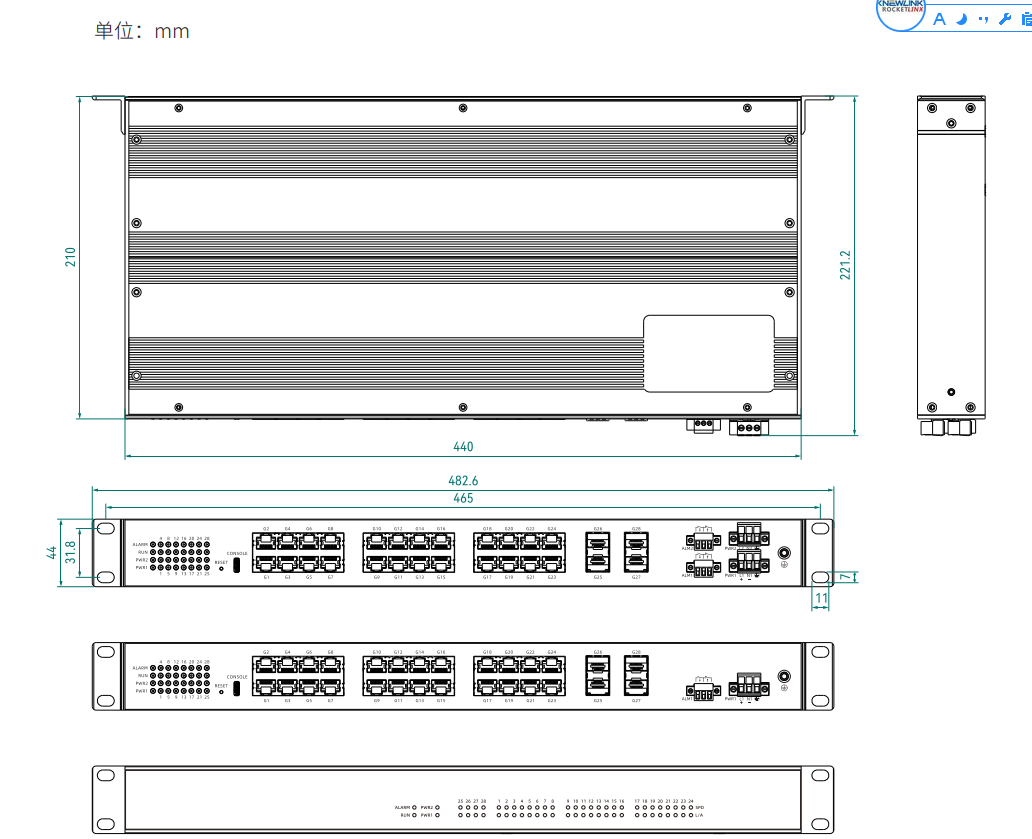Click the 210 height dimension on left
1032x839 pixels.
[x=71, y=257]
